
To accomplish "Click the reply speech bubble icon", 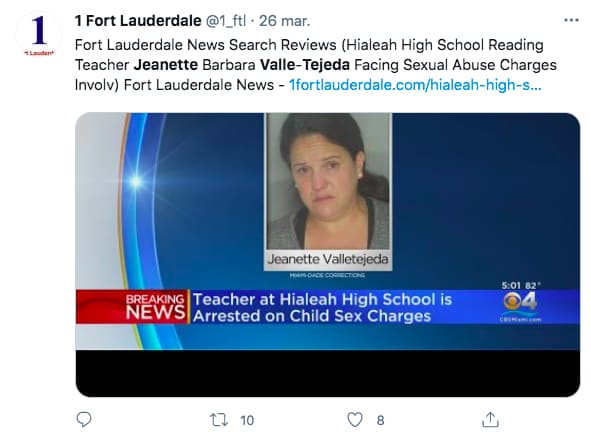I will pos(84,419).
